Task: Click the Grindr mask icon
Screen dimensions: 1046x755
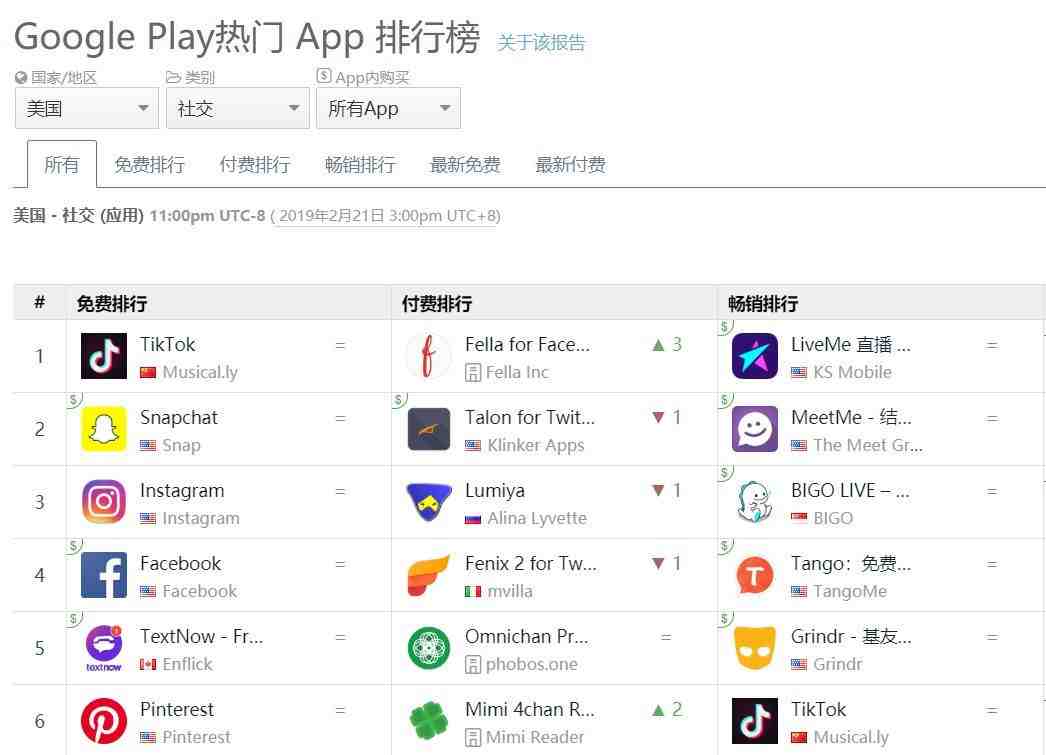Action: pos(754,648)
